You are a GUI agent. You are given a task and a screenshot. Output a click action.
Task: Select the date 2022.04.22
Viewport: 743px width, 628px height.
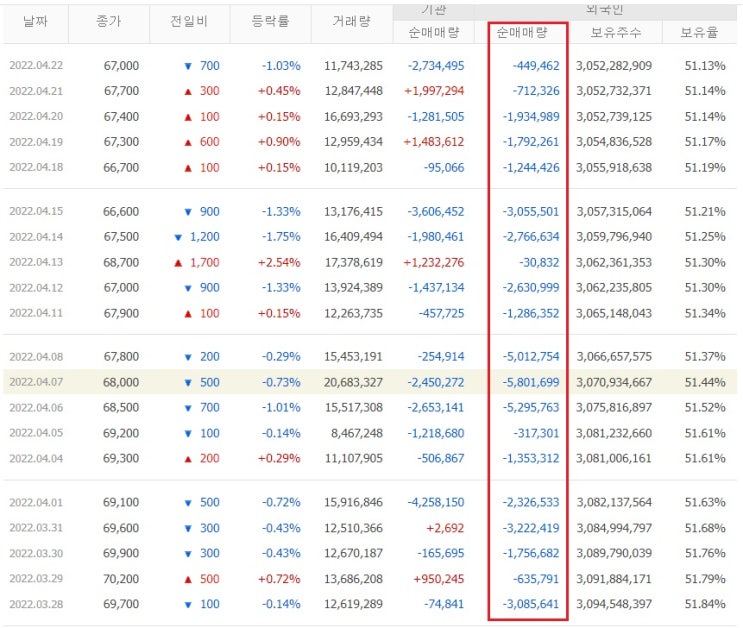click(x=36, y=65)
